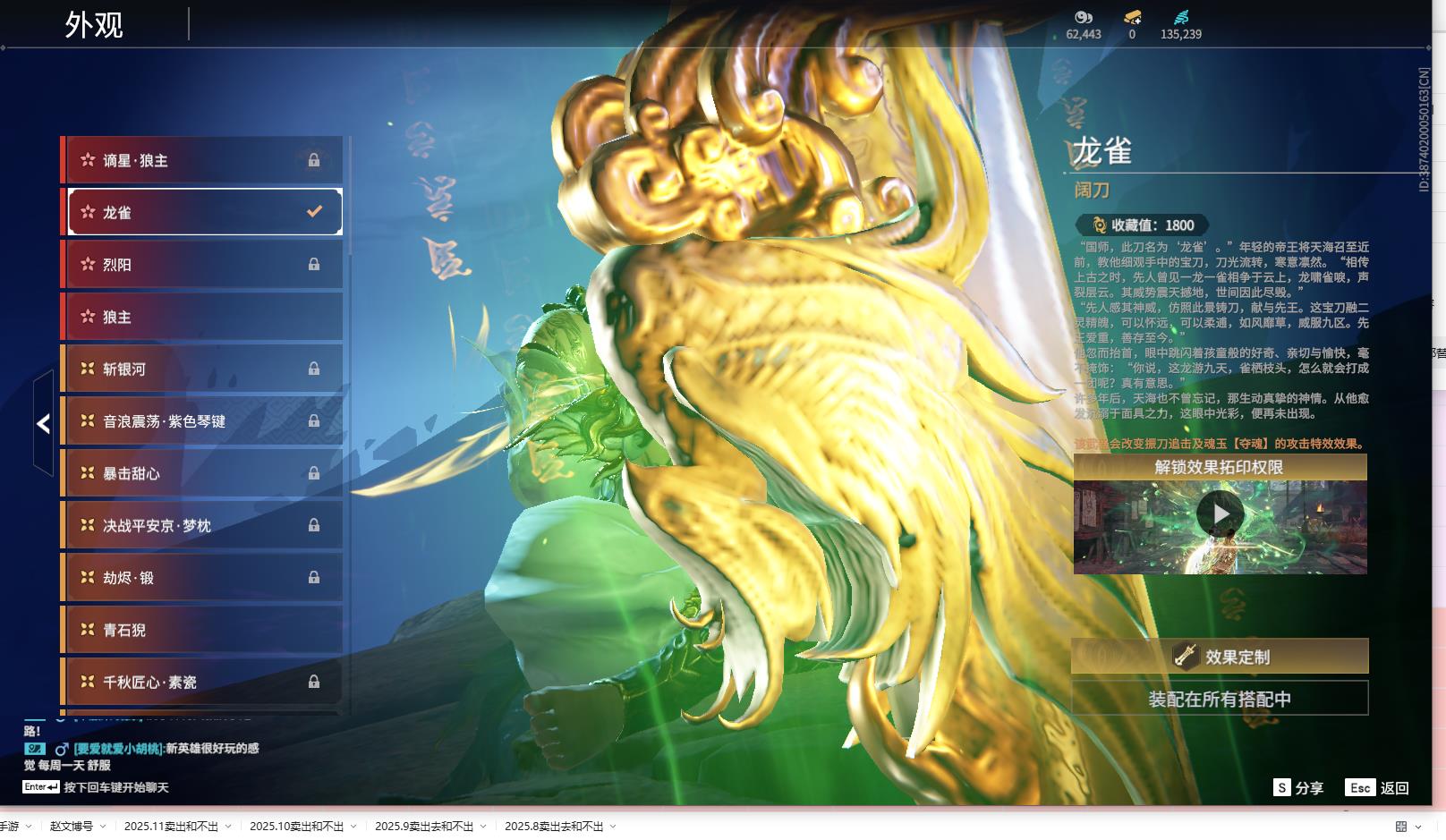Click the lock icon beside 斩银河

(314, 369)
